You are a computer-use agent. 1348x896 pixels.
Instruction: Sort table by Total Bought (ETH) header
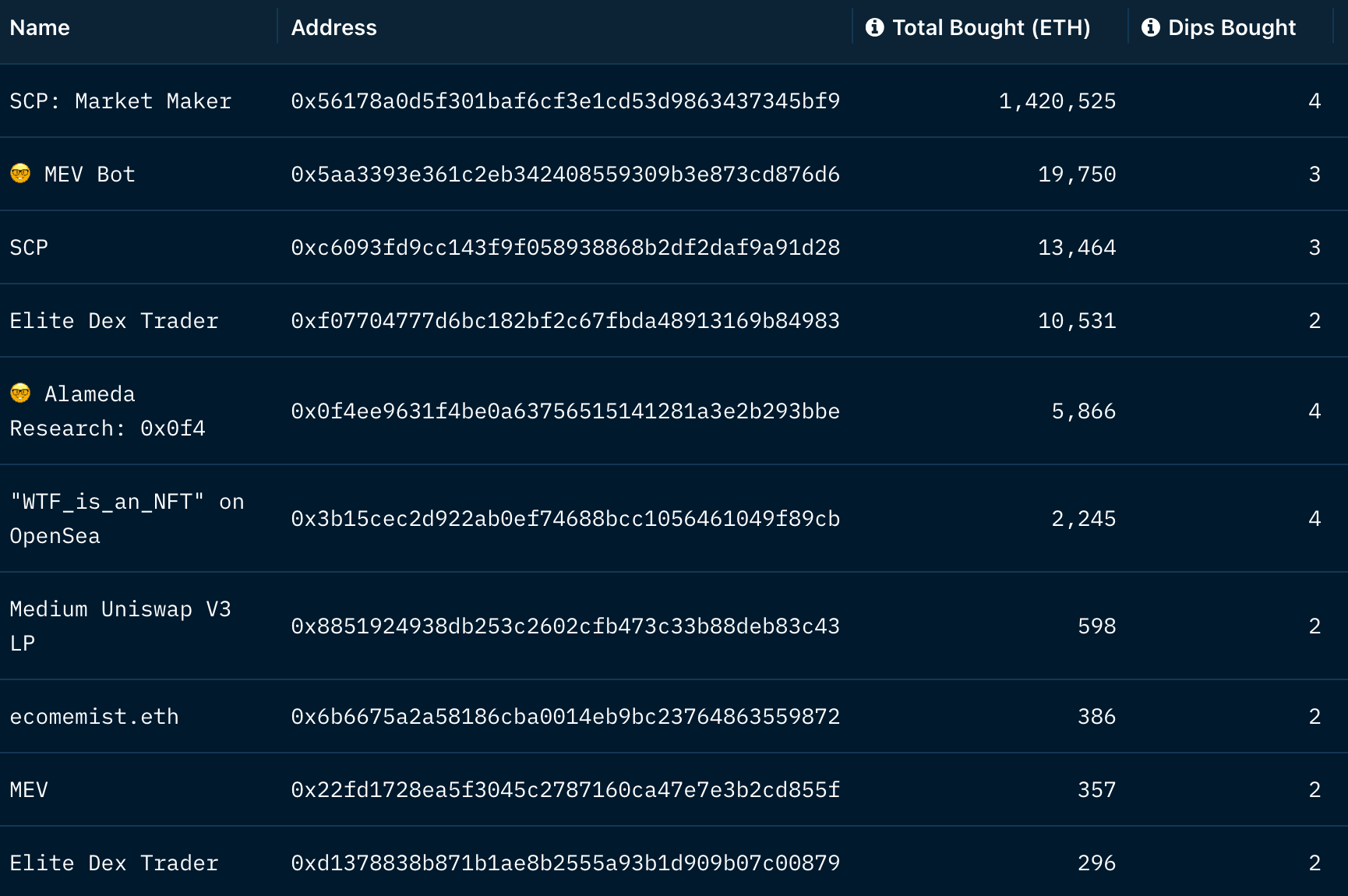click(991, 28)
